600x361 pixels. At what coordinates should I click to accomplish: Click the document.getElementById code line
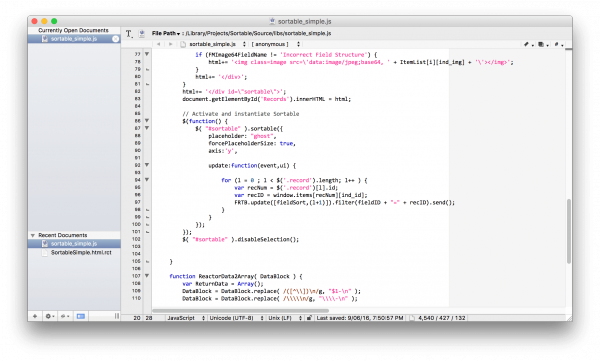point(266,99)
